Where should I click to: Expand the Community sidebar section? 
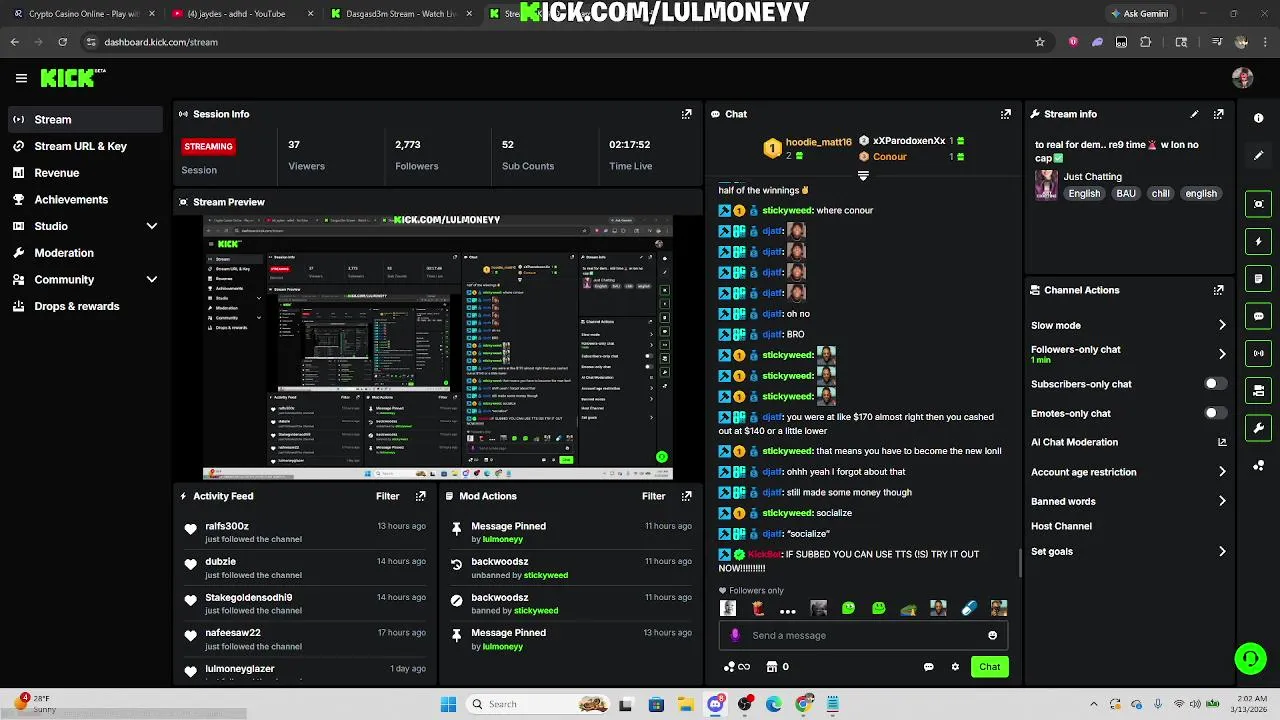pos(152,280)
